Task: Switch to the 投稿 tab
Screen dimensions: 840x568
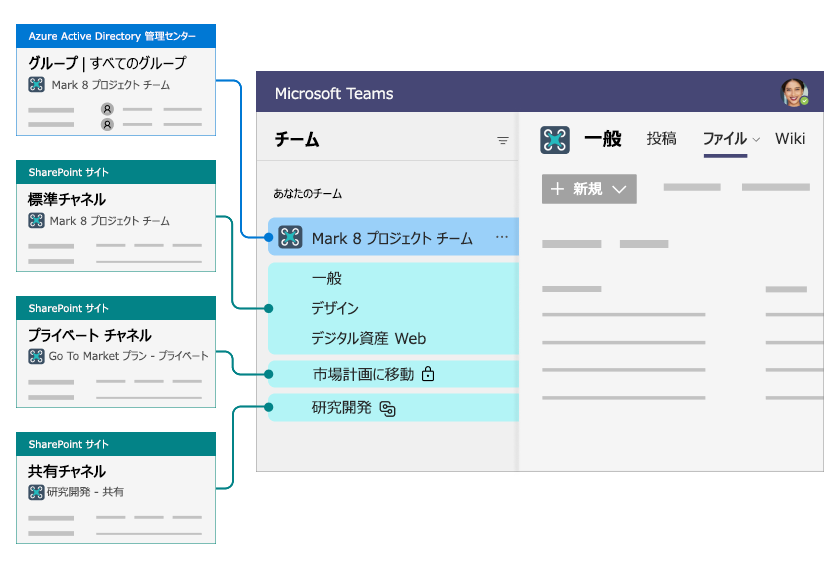Action: click(x=661, y=139)
